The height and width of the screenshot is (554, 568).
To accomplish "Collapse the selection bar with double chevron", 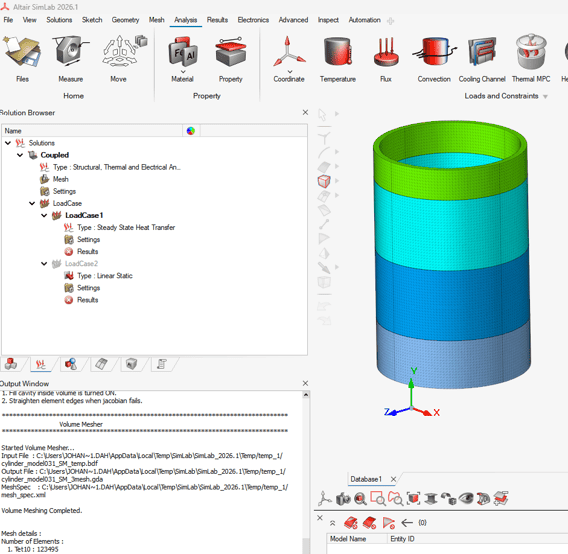I will tap(332, 523).
